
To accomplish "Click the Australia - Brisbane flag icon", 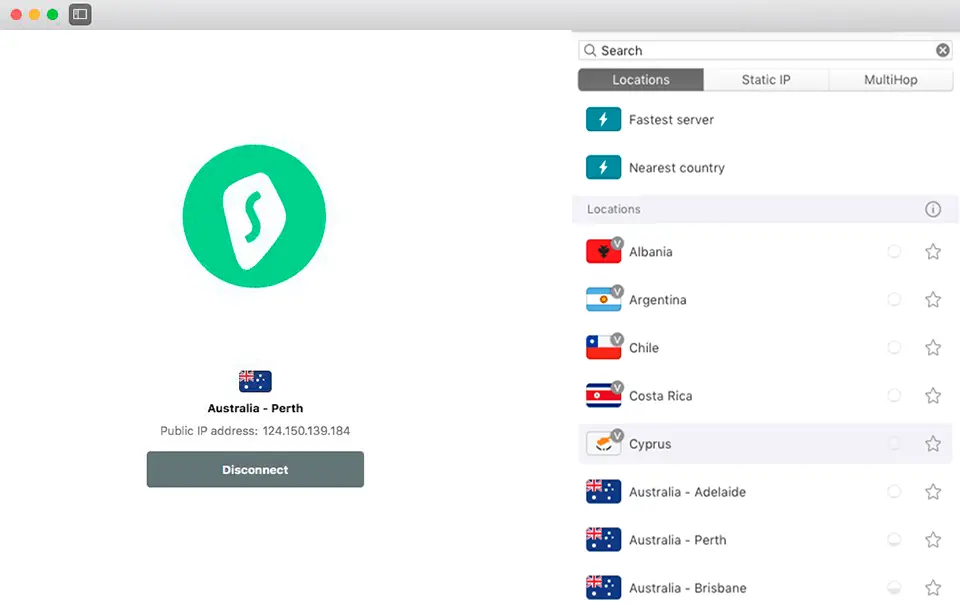I will 603,588.
